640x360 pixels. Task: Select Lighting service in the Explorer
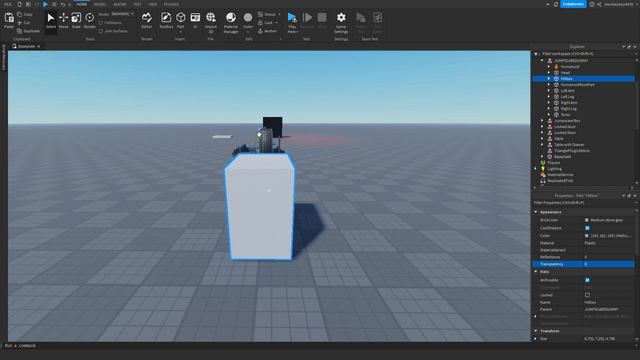tap(554, 169)
